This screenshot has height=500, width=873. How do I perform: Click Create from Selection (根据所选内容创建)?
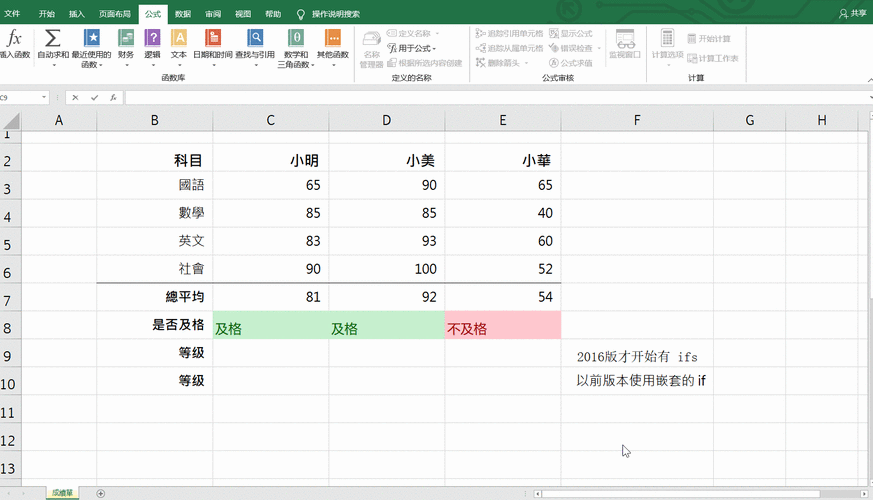[425, 63]
